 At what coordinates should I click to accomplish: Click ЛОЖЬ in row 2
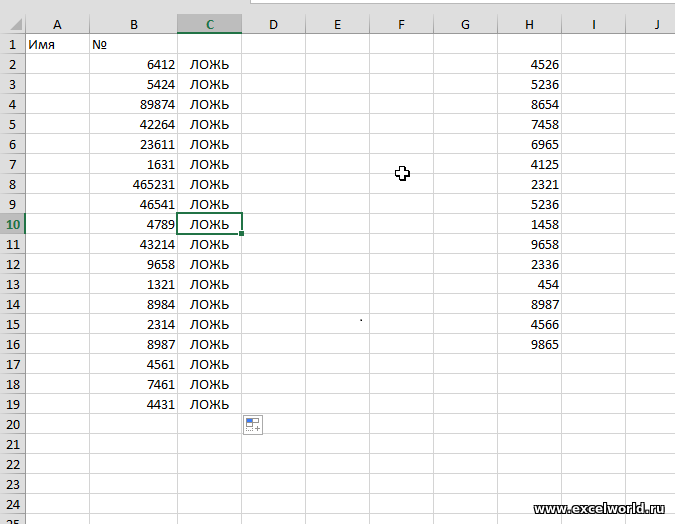pyautogui.click(x=210, y=65)
